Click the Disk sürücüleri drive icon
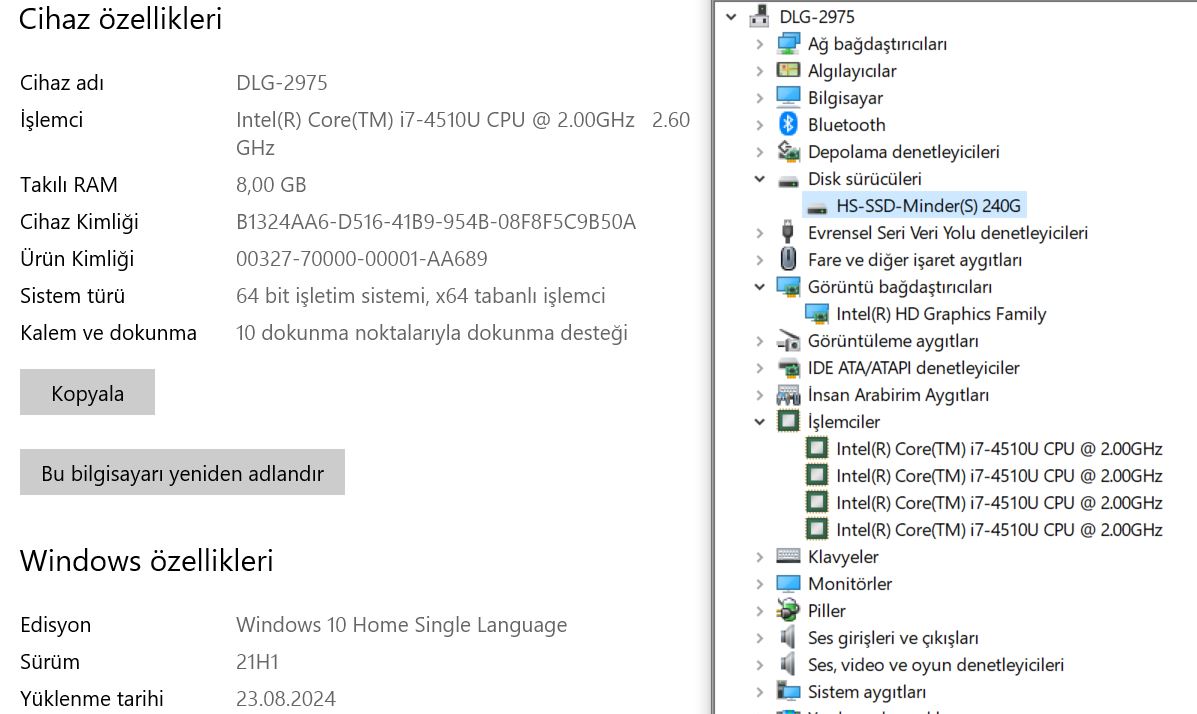Image resolution: width=1197 pixels, height=714 pixels. click(x=788, y=180)
